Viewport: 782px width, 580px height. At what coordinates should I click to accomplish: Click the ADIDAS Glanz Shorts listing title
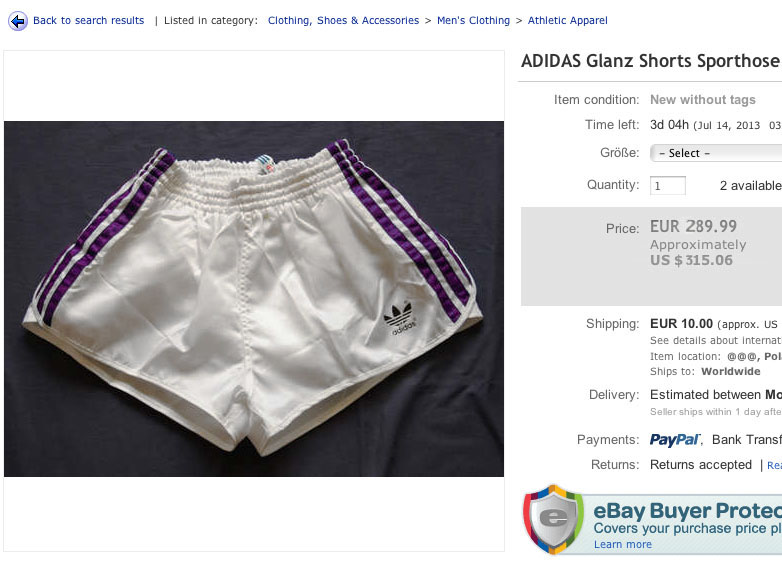(651, 61)
